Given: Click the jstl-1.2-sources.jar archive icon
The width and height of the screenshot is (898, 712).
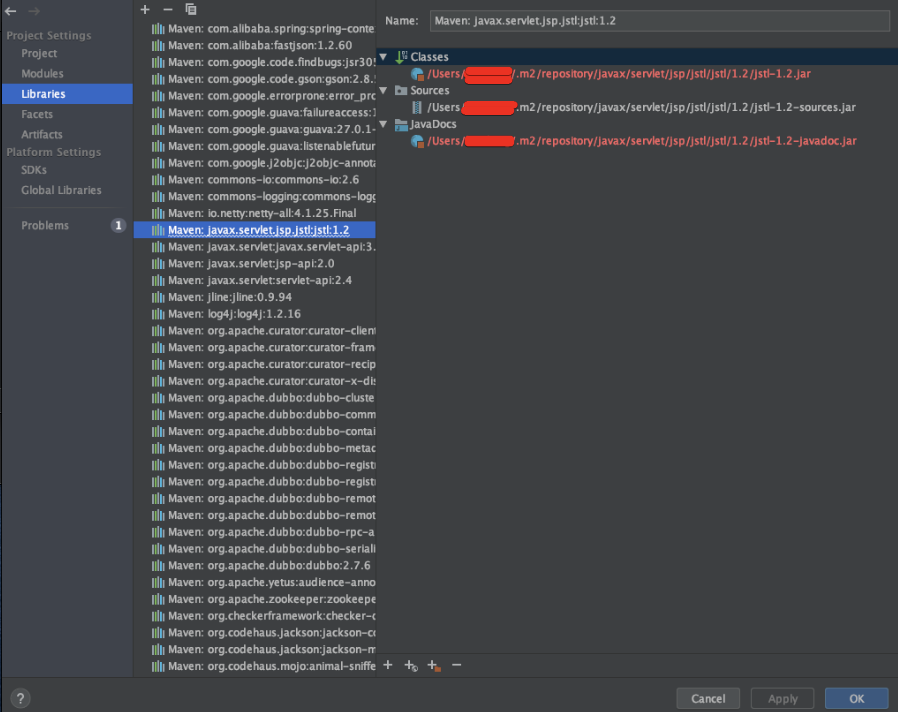Looking at the screenshot, I should coord(417,107).
